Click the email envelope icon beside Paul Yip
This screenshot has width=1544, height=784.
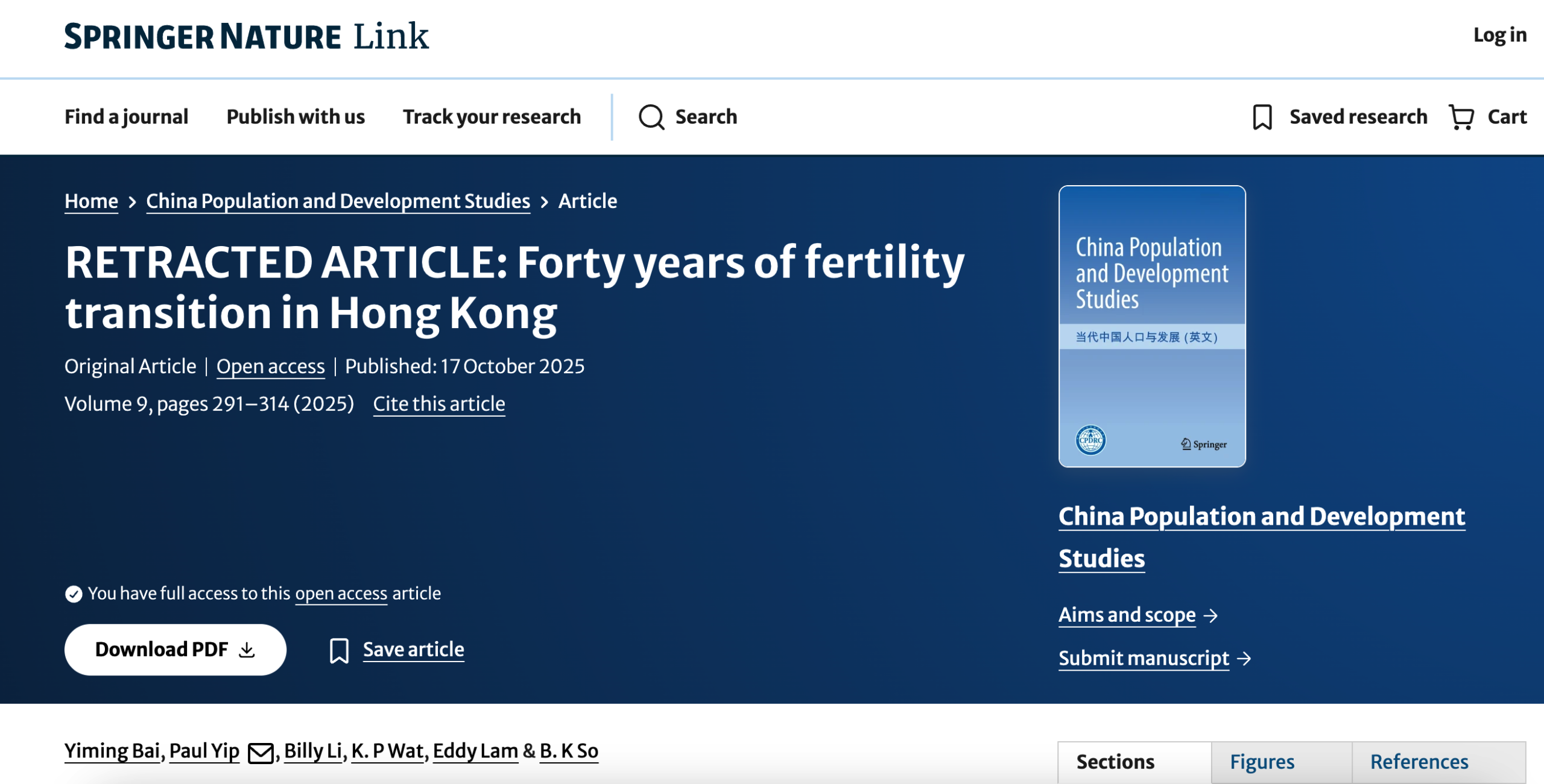(x=261, y=753)
